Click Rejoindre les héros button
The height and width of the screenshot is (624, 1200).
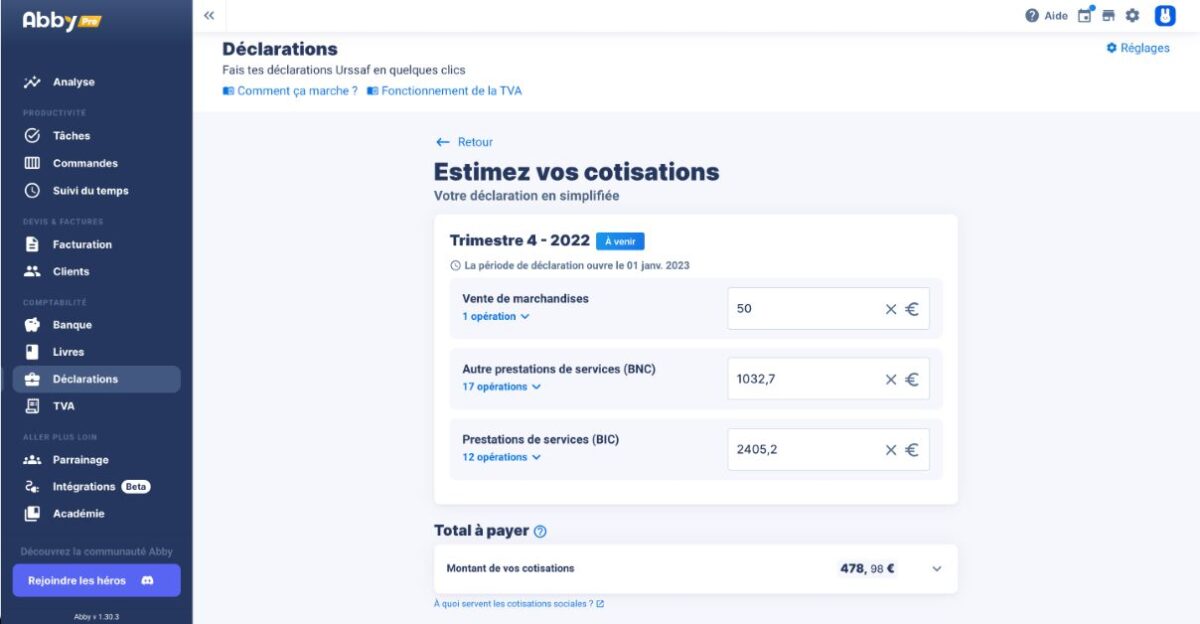(x=96, y=580)
